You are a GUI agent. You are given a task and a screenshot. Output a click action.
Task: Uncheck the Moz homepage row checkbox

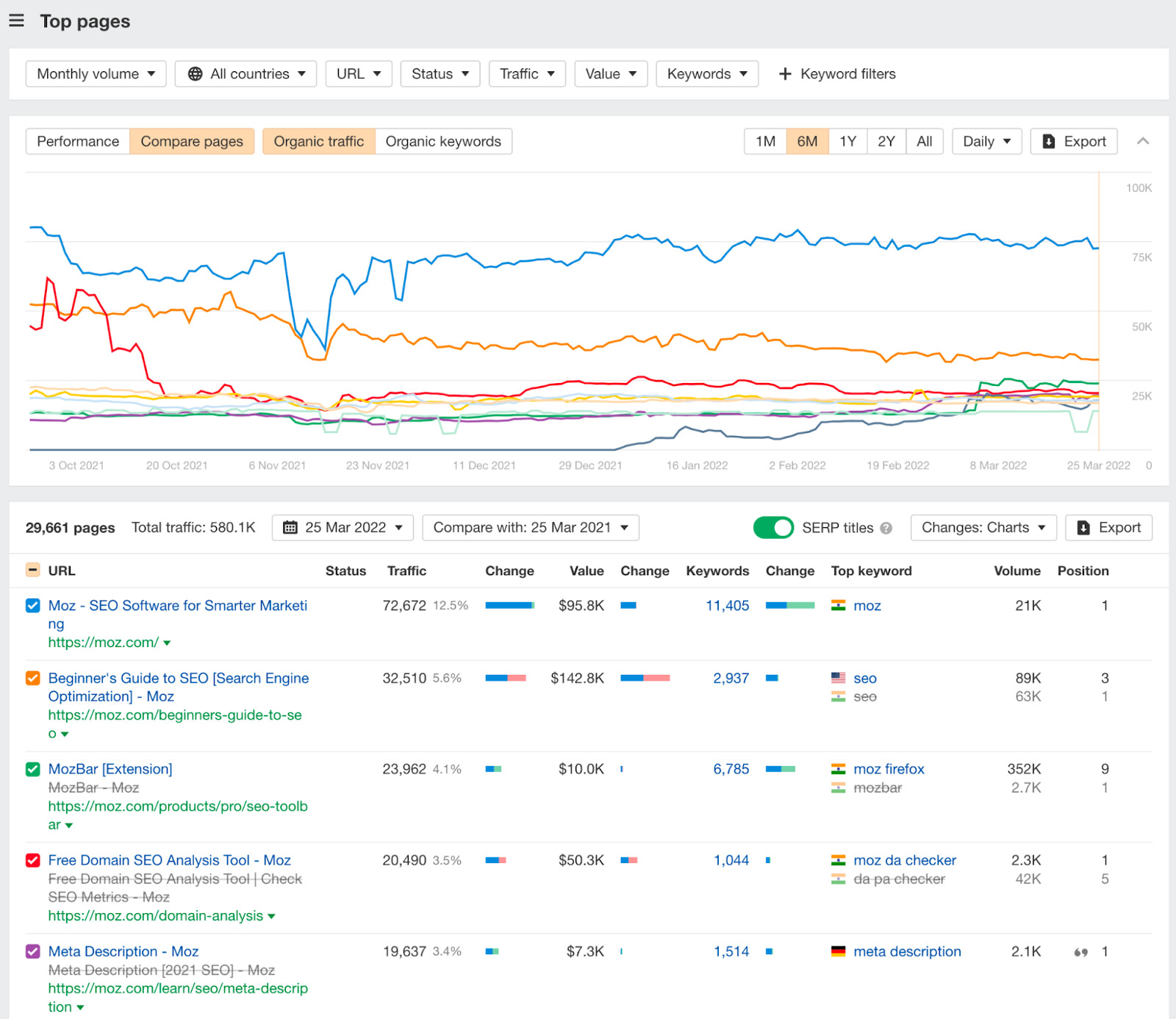coord(32,605)
